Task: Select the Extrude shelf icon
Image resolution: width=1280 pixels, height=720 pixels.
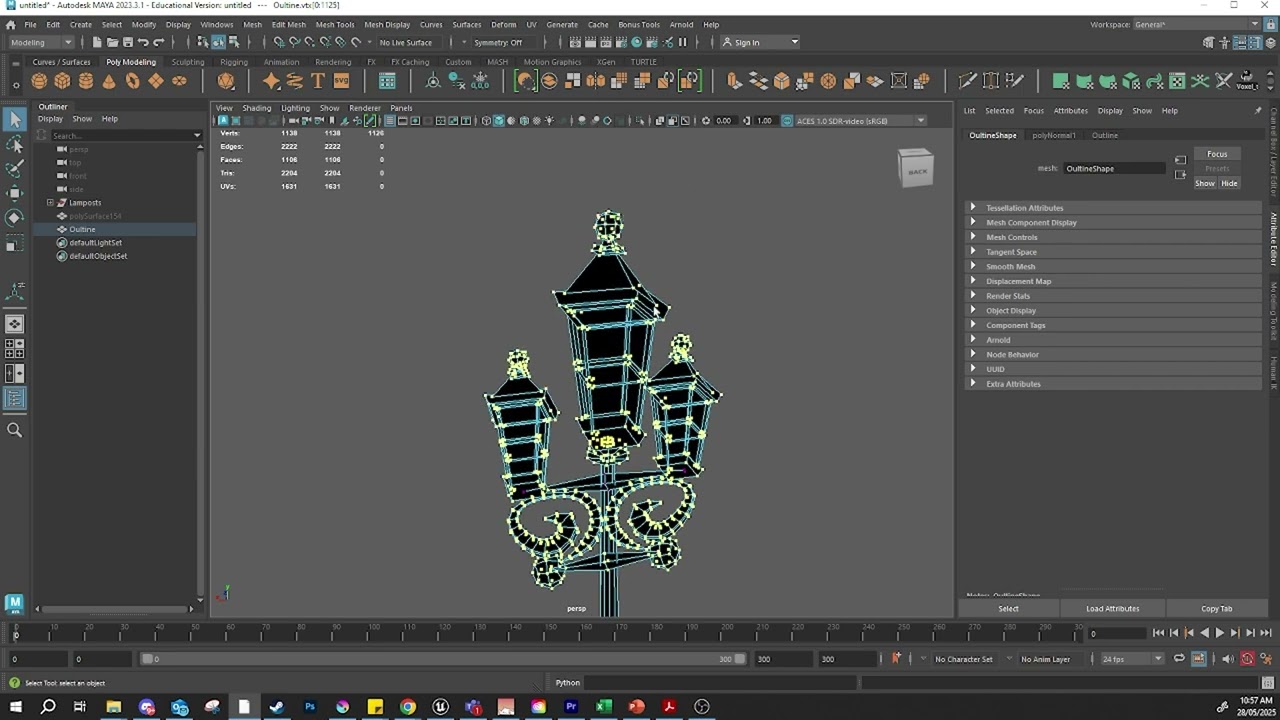Action: click(x=734, y=81)
